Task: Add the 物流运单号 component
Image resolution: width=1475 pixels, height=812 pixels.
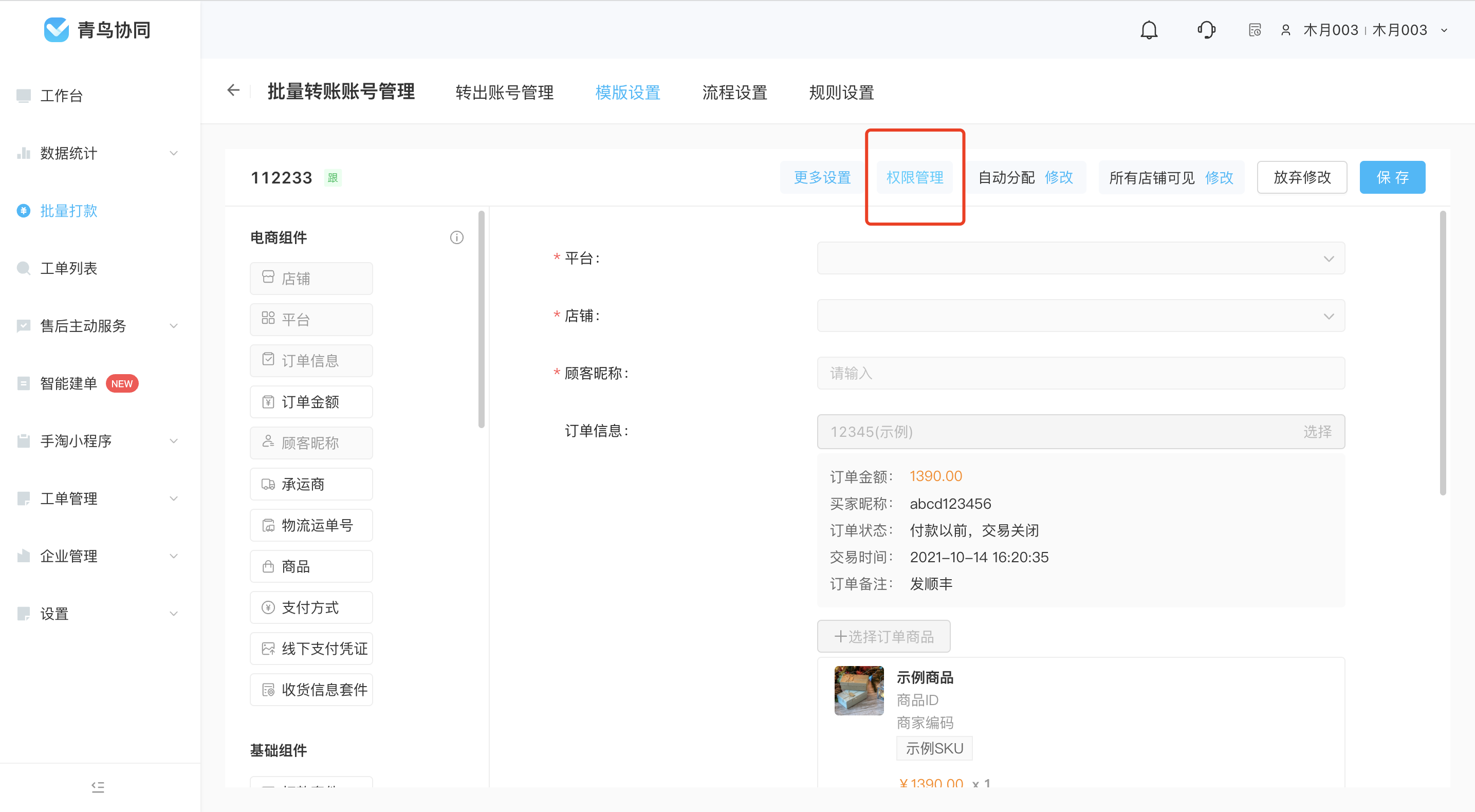Action: [311, 525]
